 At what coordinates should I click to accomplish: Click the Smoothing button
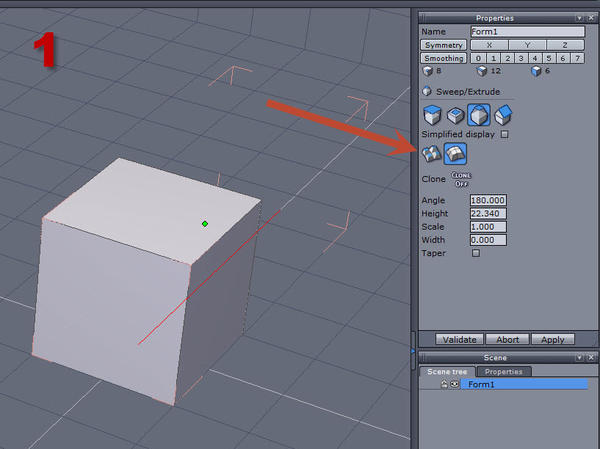(x=443, y=58)
